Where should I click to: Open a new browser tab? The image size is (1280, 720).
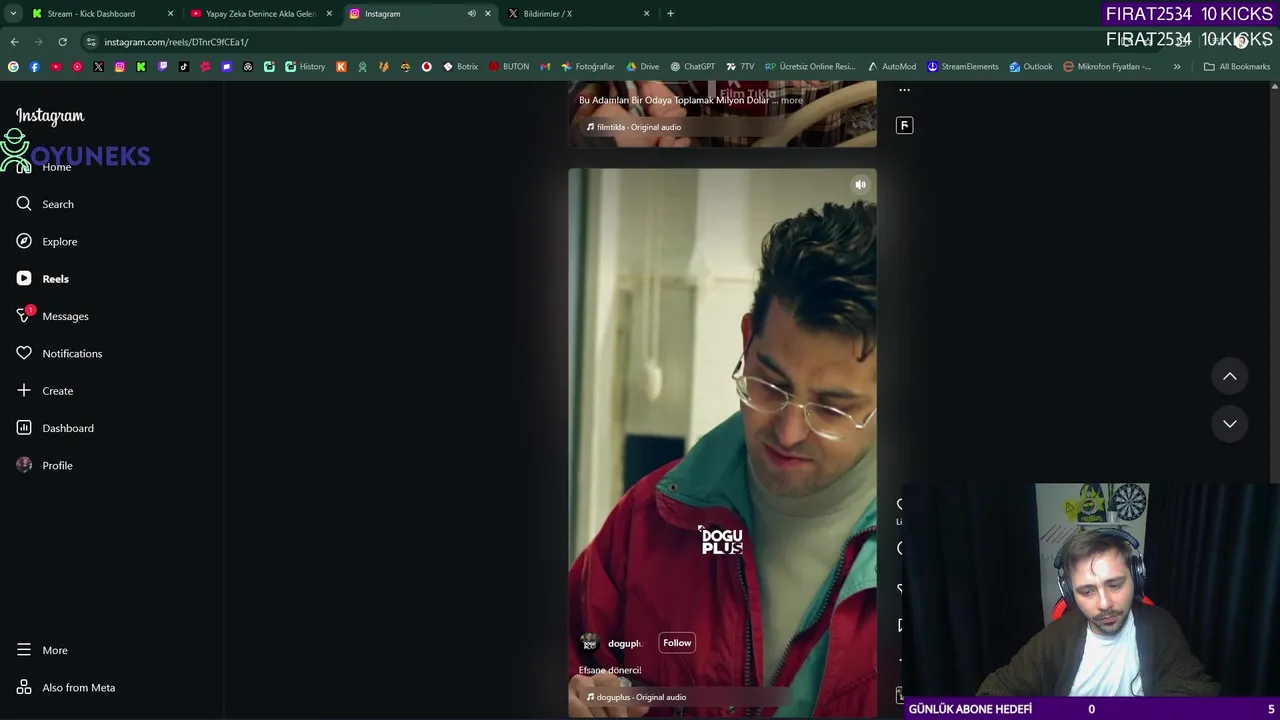click(x=670, y=14)
